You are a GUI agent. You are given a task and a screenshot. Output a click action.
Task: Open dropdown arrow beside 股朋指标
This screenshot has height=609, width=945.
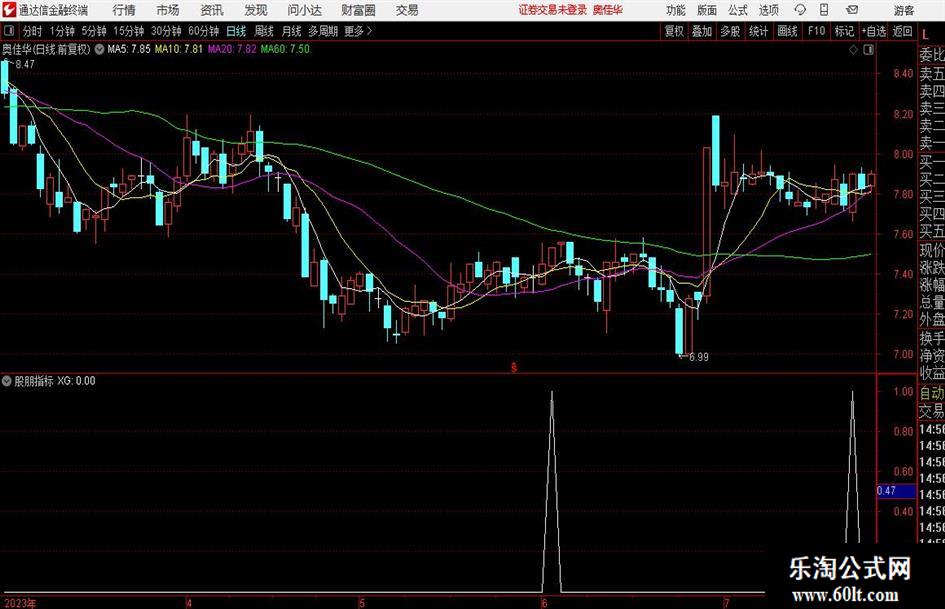pos(7,381)
